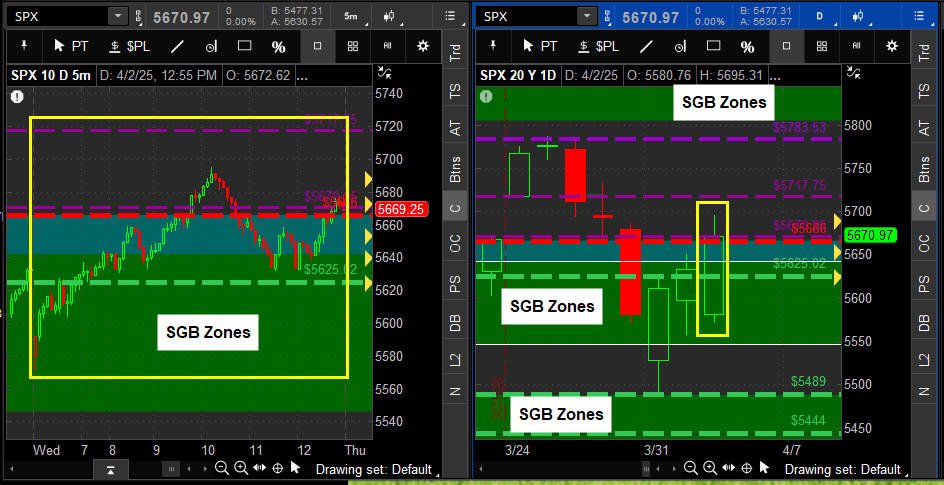Image resolution: width=944 pixels, height=485 pixels.
Task: Click left chart horizontal expand arrows icon
Action: click(x=259, y=468)
